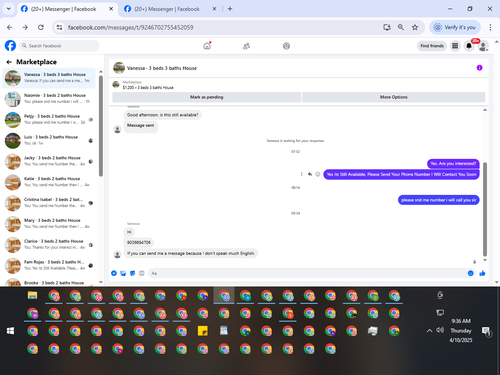This screenshot has height=375, width=500.
Task: Choose a sticker icon in composer
Action: (x=132, y=273)
